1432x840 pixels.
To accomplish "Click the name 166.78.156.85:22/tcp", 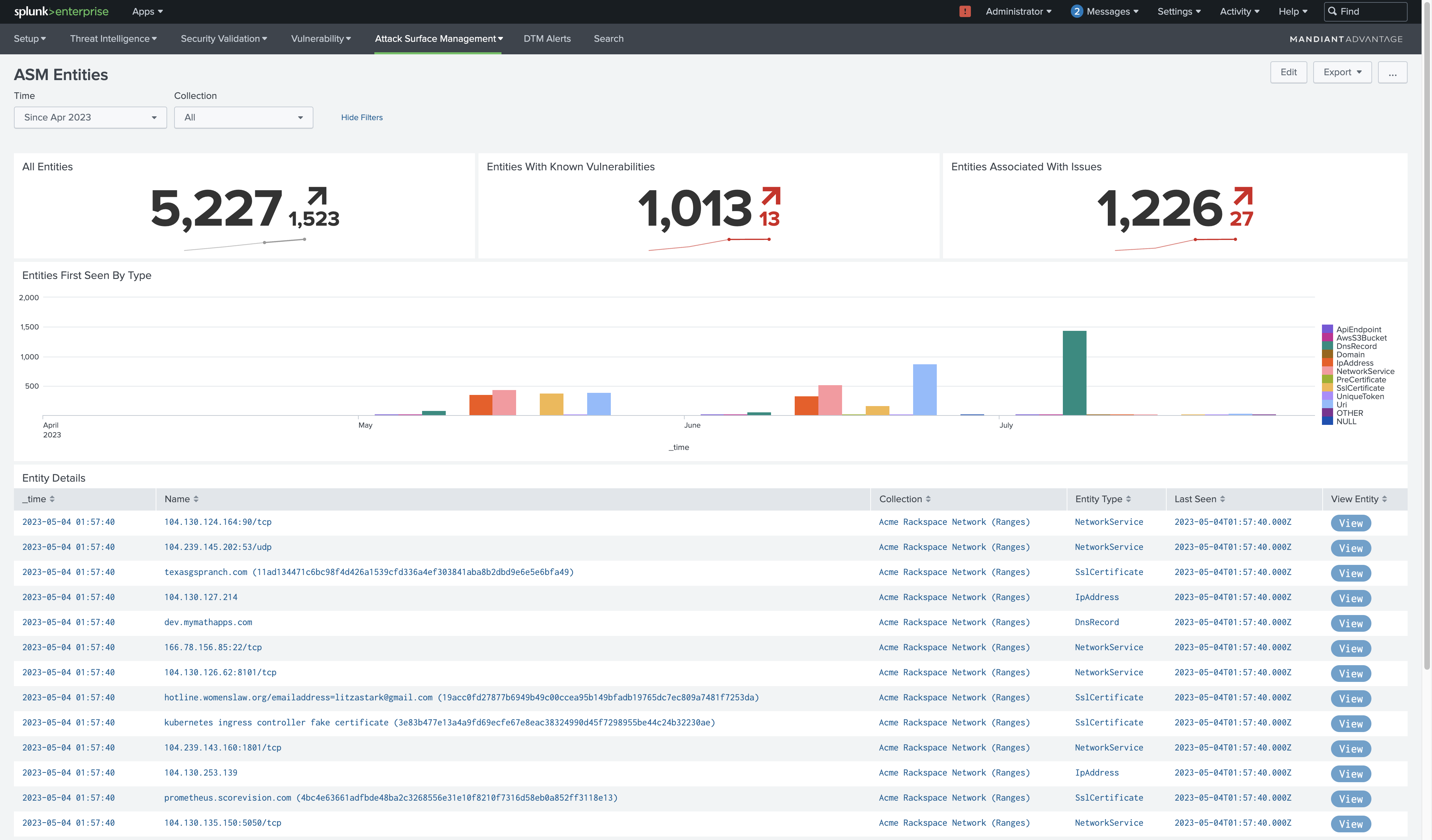I will (x=213, y=647).
